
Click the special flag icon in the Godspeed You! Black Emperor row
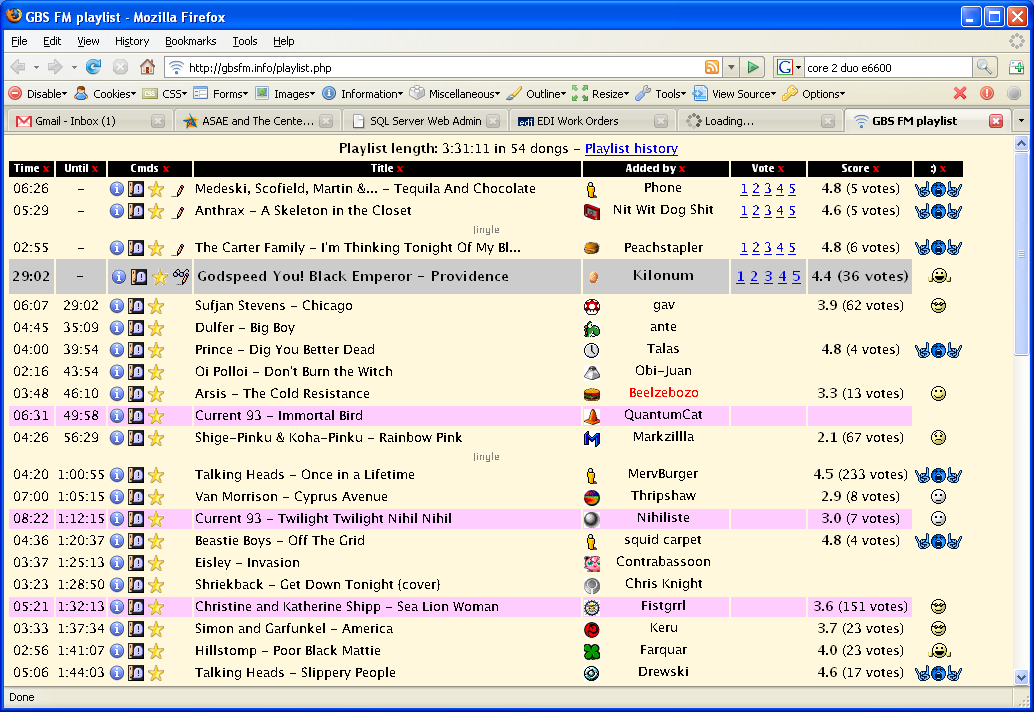click(x=181, y=276)
